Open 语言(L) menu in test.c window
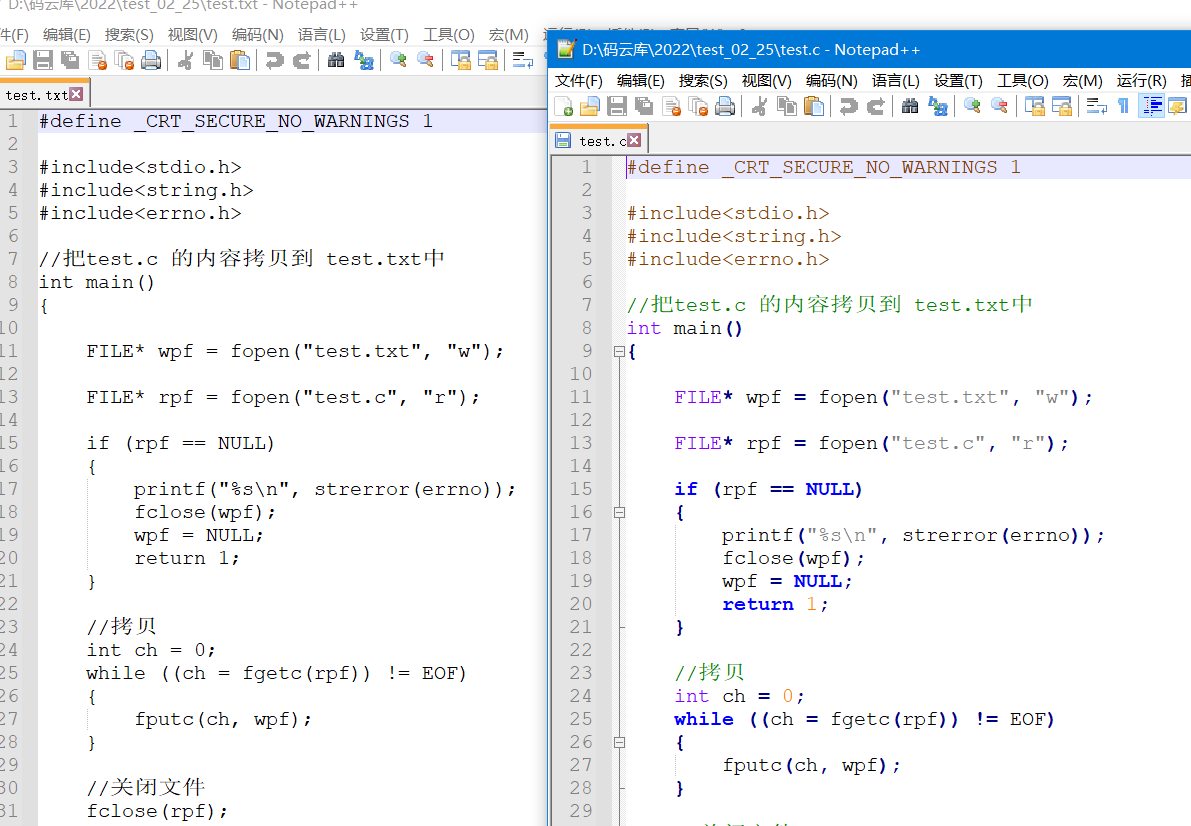 pyautogui.click(x=896, y=81)
